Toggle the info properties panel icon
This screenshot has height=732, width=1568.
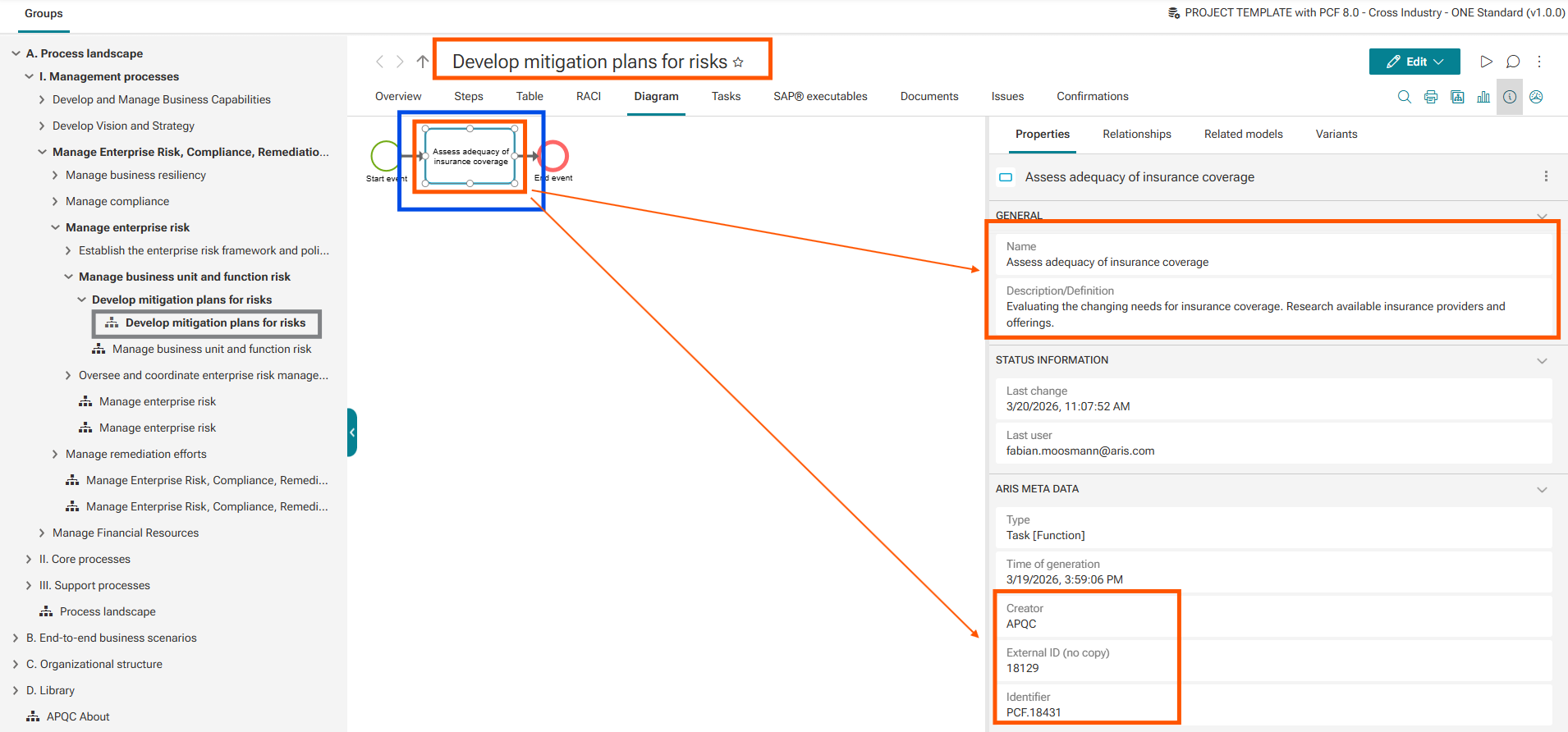[1510, 97]
